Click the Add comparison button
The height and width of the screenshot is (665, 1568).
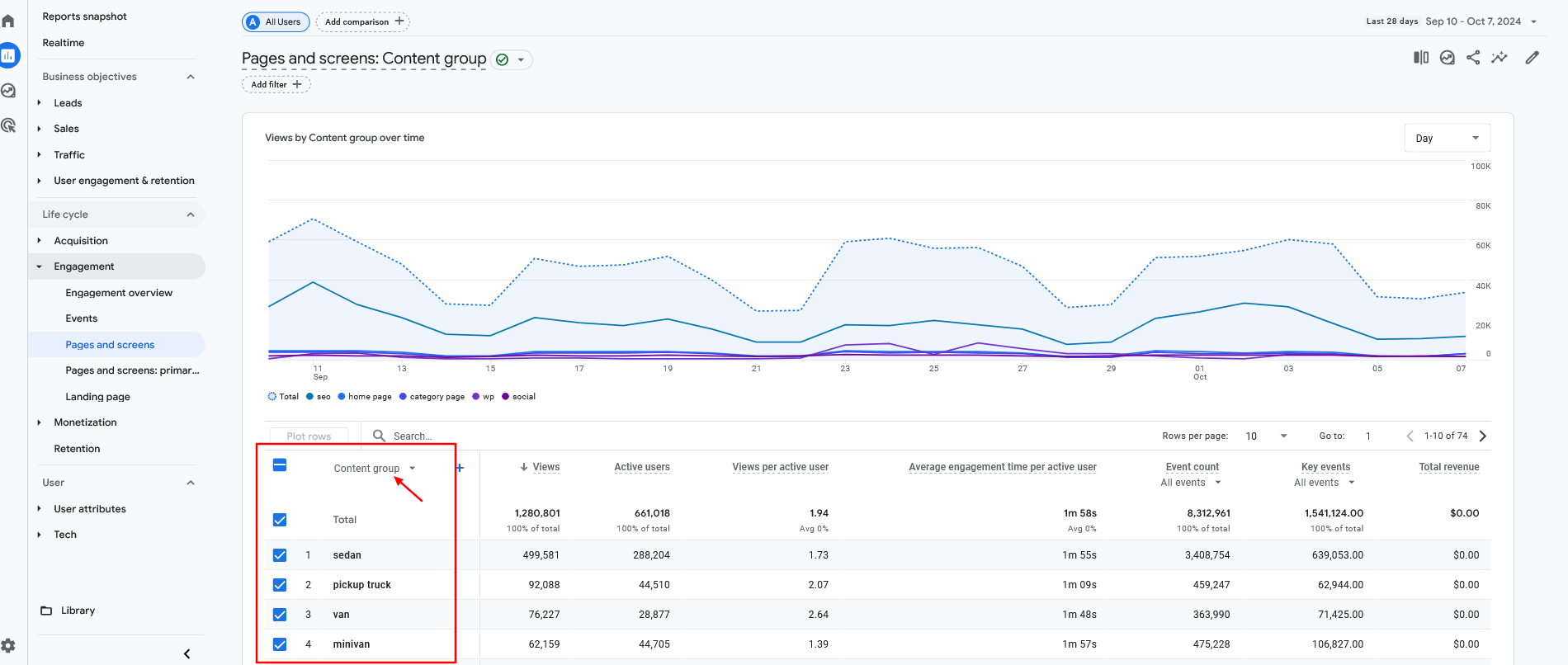(x=363, y=22)
